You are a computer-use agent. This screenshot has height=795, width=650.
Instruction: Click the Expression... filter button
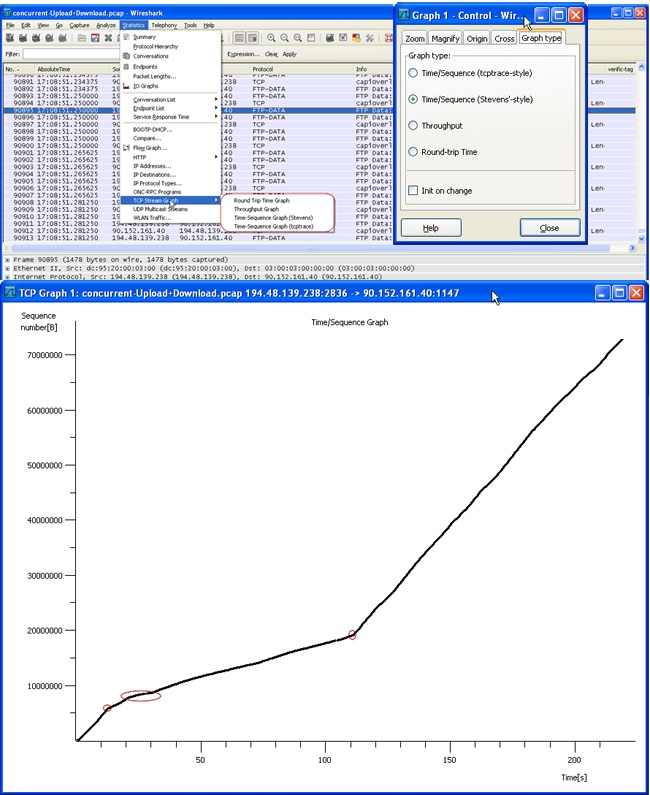pos(243,54)
